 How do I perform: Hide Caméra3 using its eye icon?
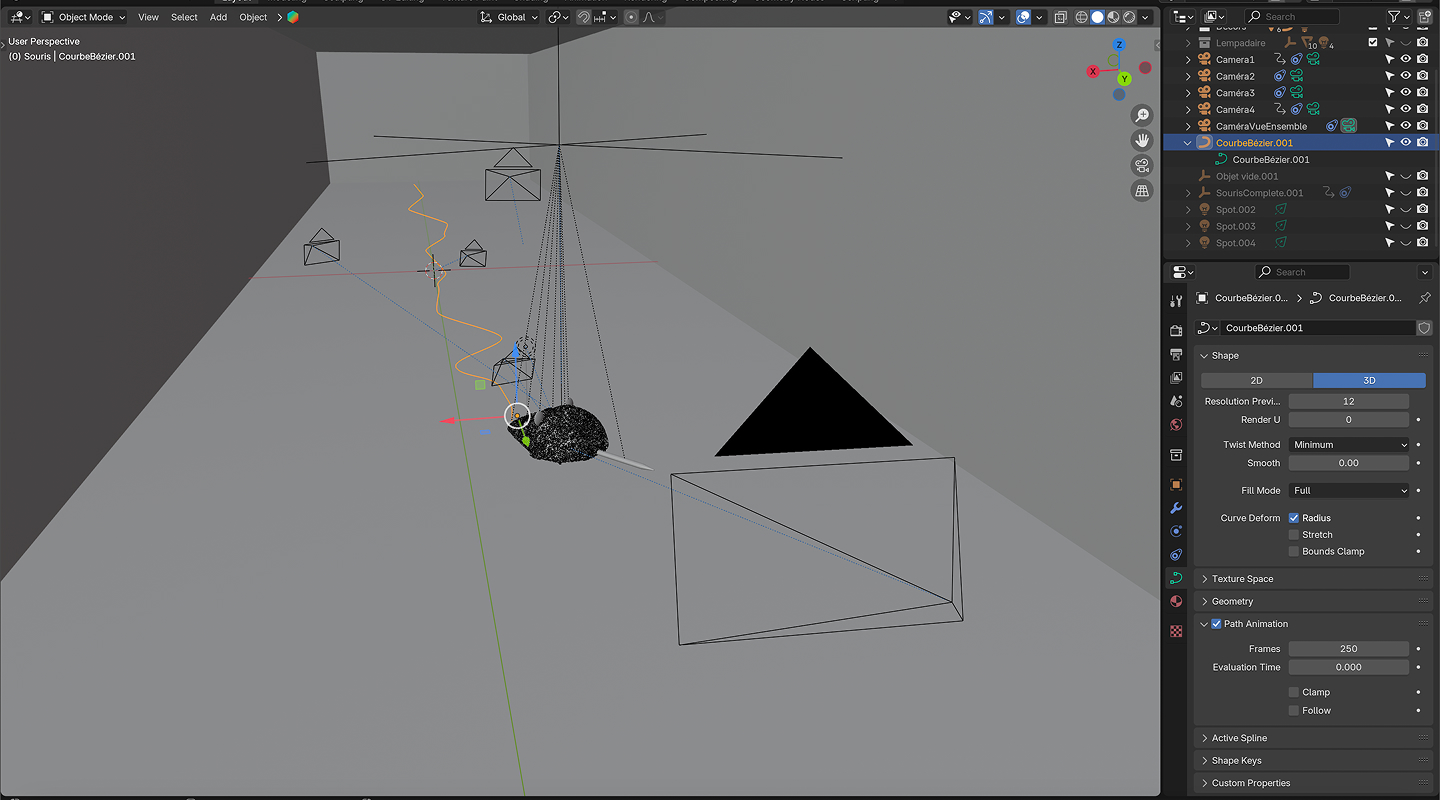coord(1405,93)
